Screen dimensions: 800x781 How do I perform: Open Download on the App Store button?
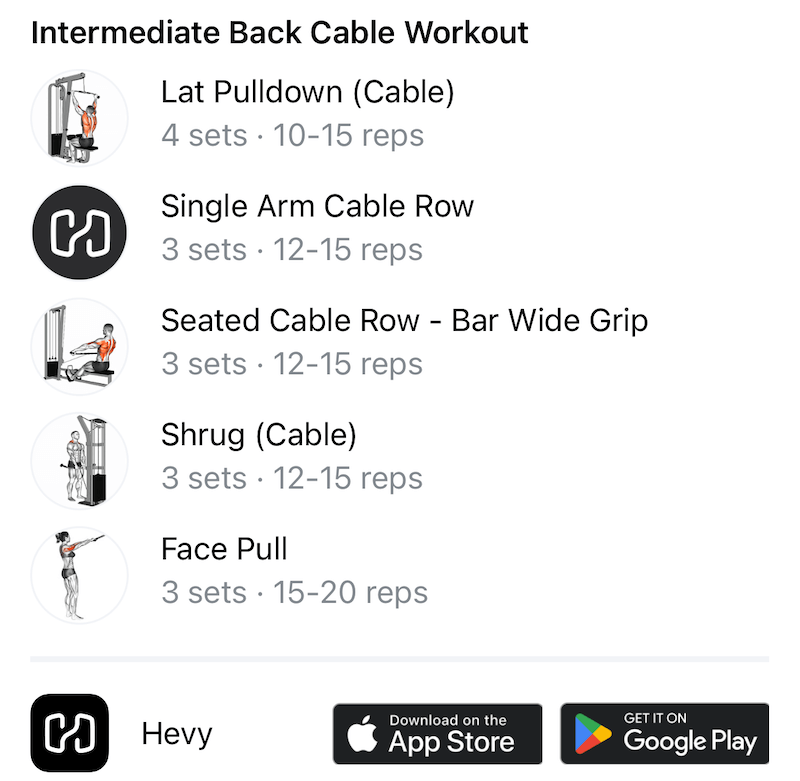[x=437, y=734]
